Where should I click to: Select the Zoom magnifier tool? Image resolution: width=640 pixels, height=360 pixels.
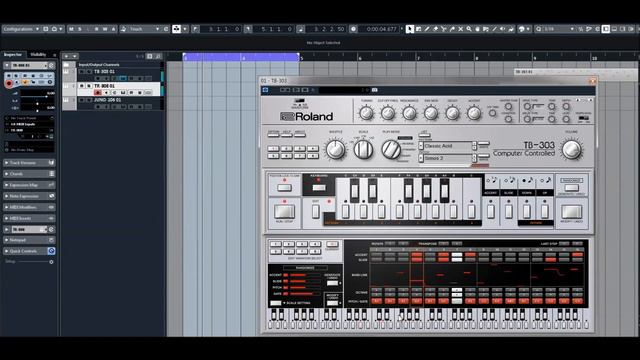(469, 29)
